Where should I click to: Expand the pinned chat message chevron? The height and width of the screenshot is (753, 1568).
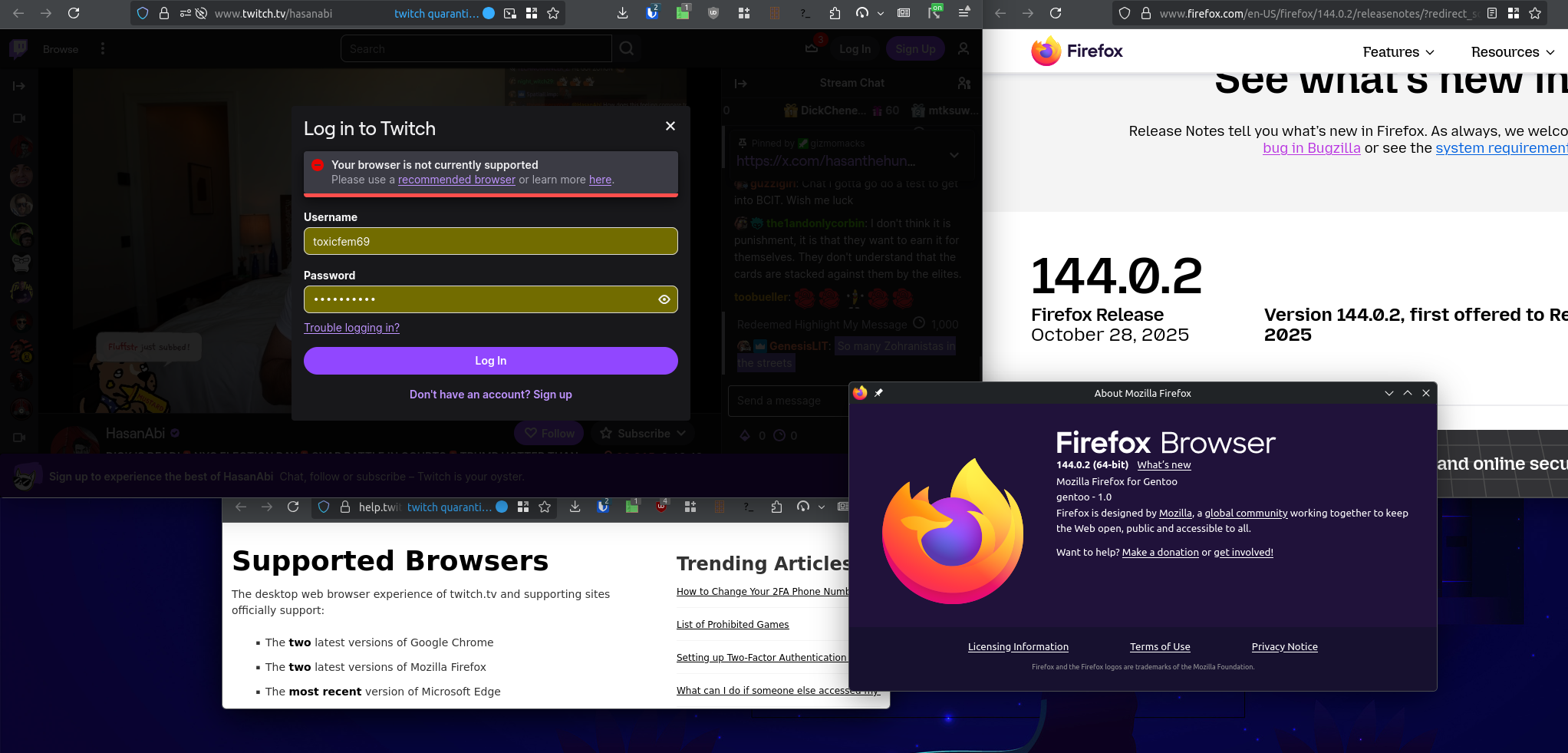(x=954, y=154)
